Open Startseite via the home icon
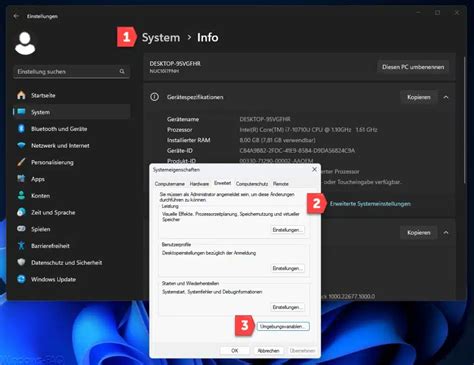The width and height of the screenshot is (474, 365). pyautogui.click(x=21, y=95)
